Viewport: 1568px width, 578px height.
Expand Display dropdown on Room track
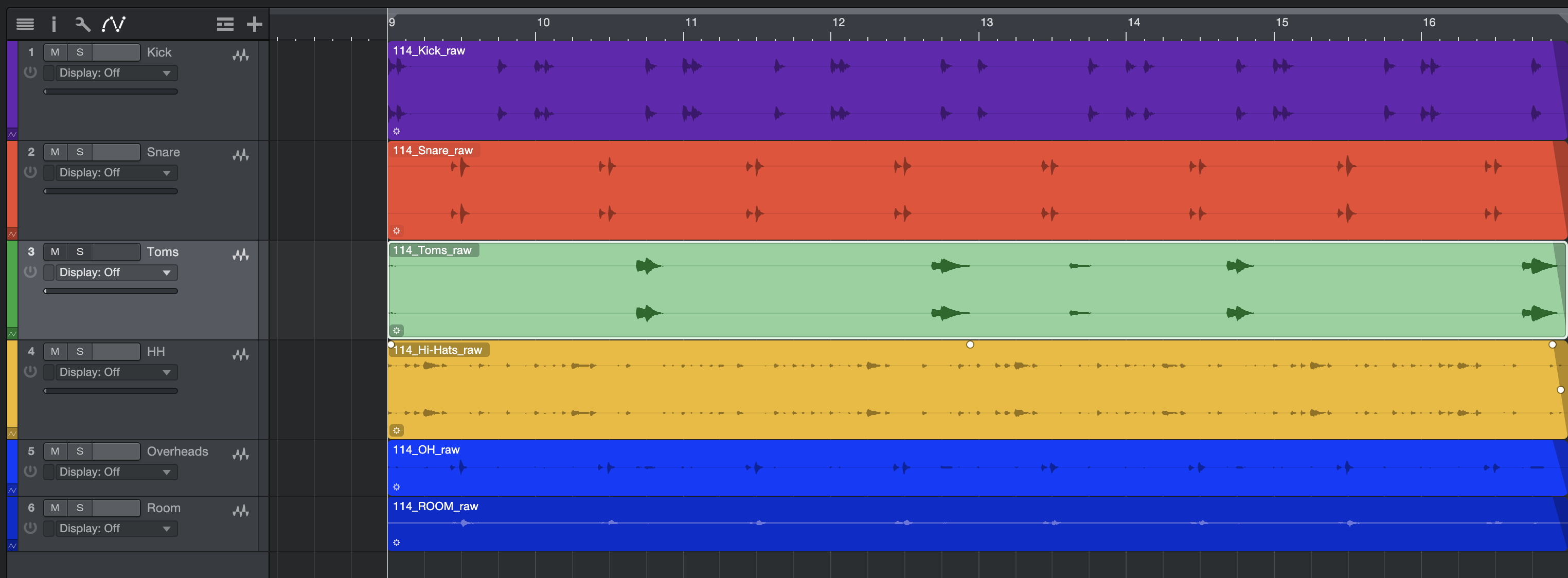116,529
